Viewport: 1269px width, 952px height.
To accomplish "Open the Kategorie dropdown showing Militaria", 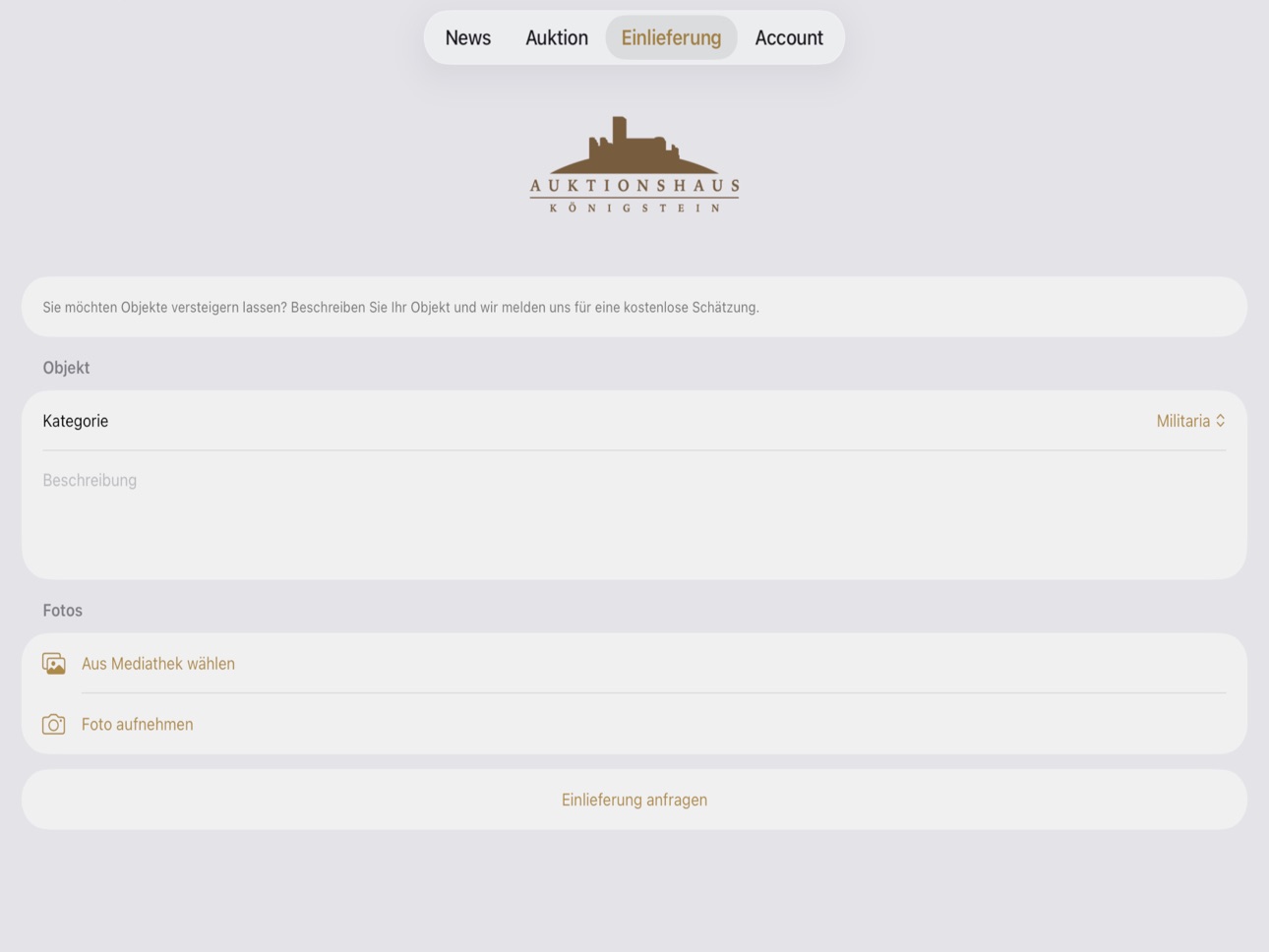I will (1190, 421).
